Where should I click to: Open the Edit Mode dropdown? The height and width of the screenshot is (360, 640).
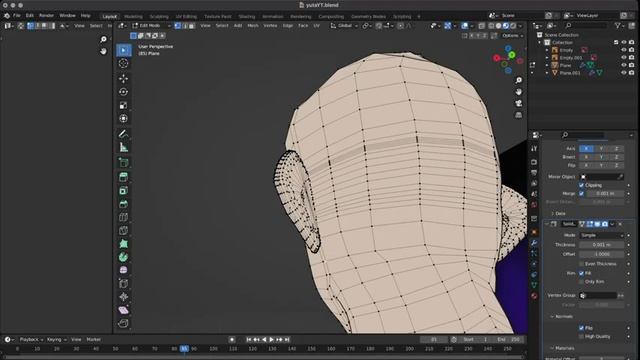pyautogui.click(x=151, y=26)
